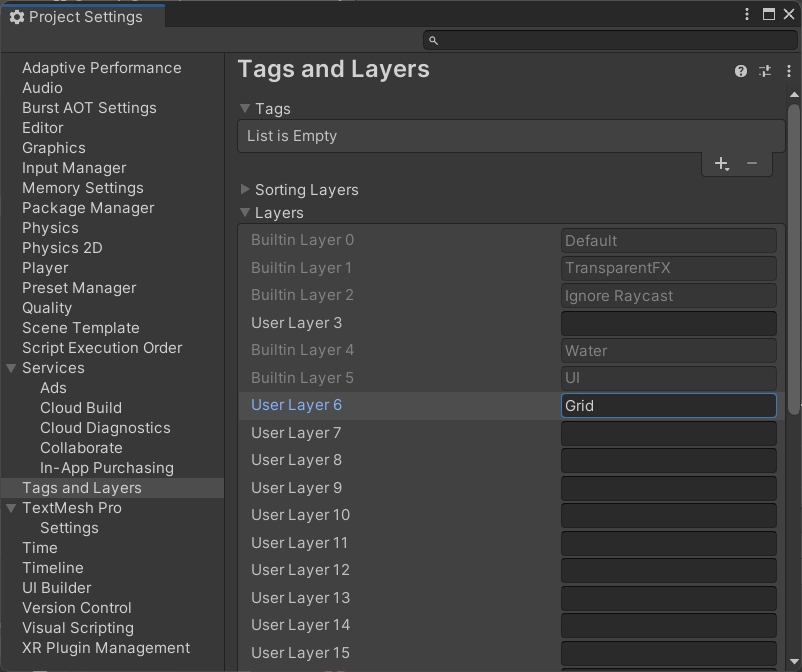Open Package Manager settings
The height and width of the screenshot is (672, 802).
click(x=88, y=208)
